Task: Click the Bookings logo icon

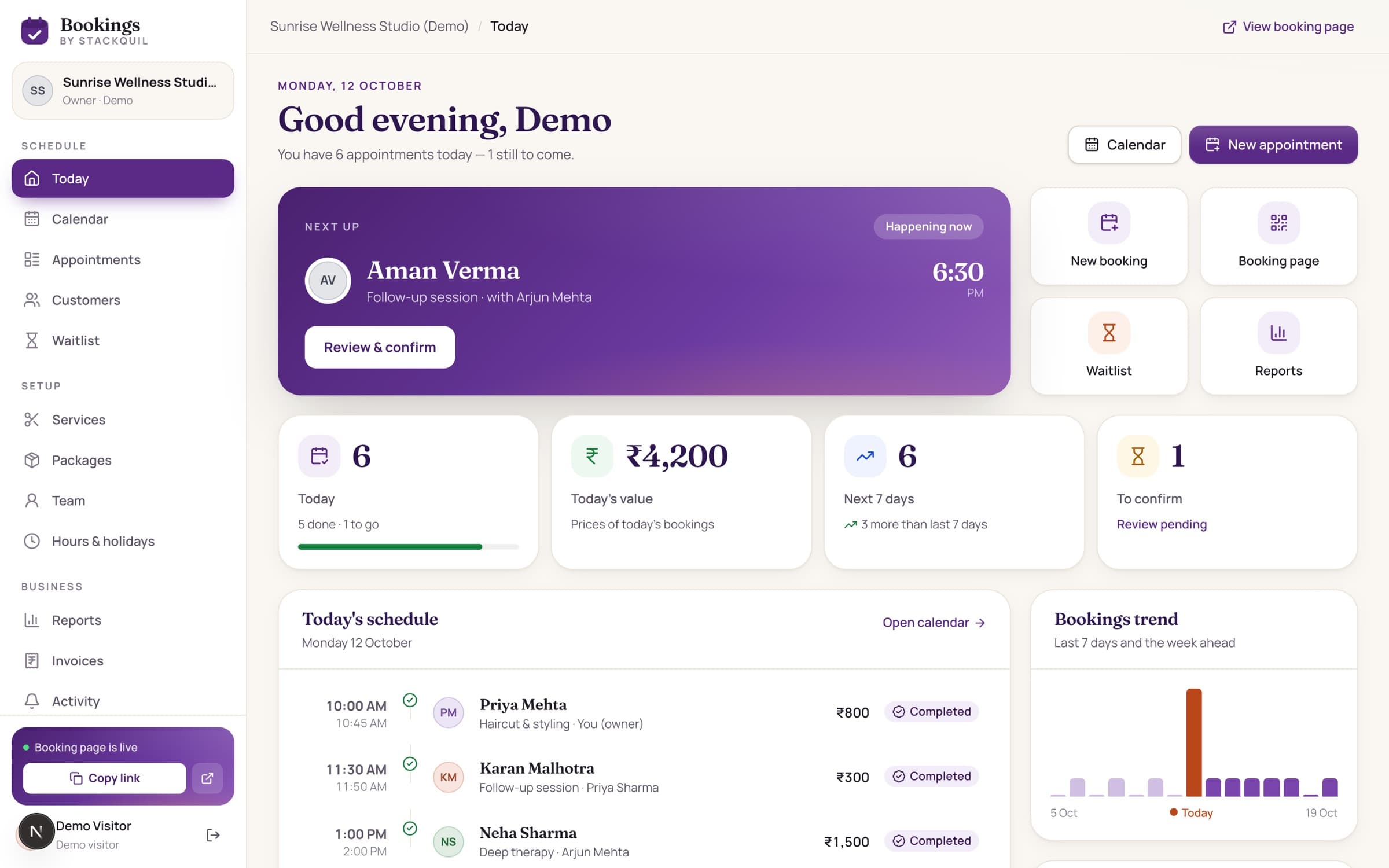Action: point(35,31)
